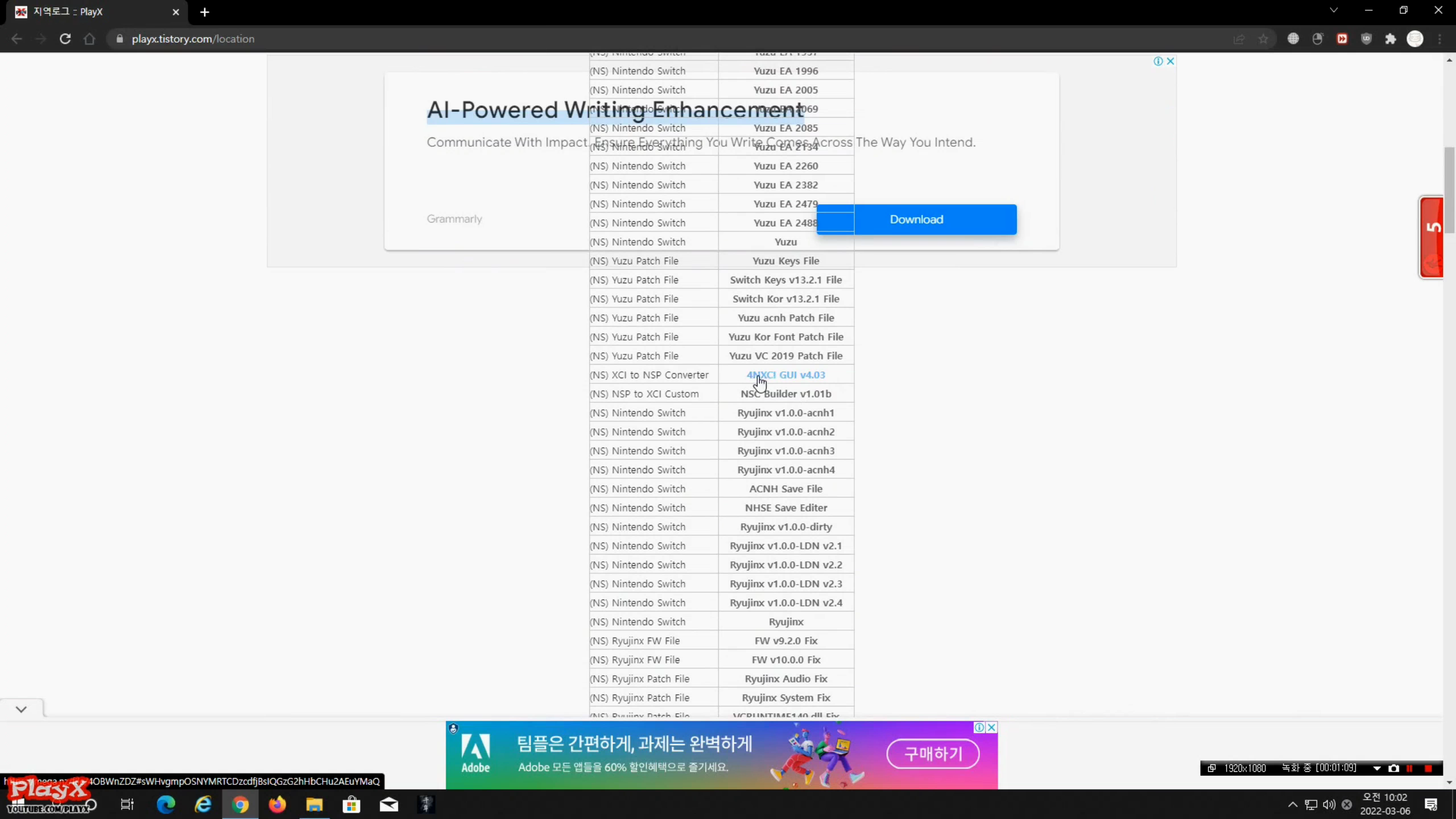The image size is (1456, 819).
Task: Click the browser reload icon
Action: coord(65,39)
